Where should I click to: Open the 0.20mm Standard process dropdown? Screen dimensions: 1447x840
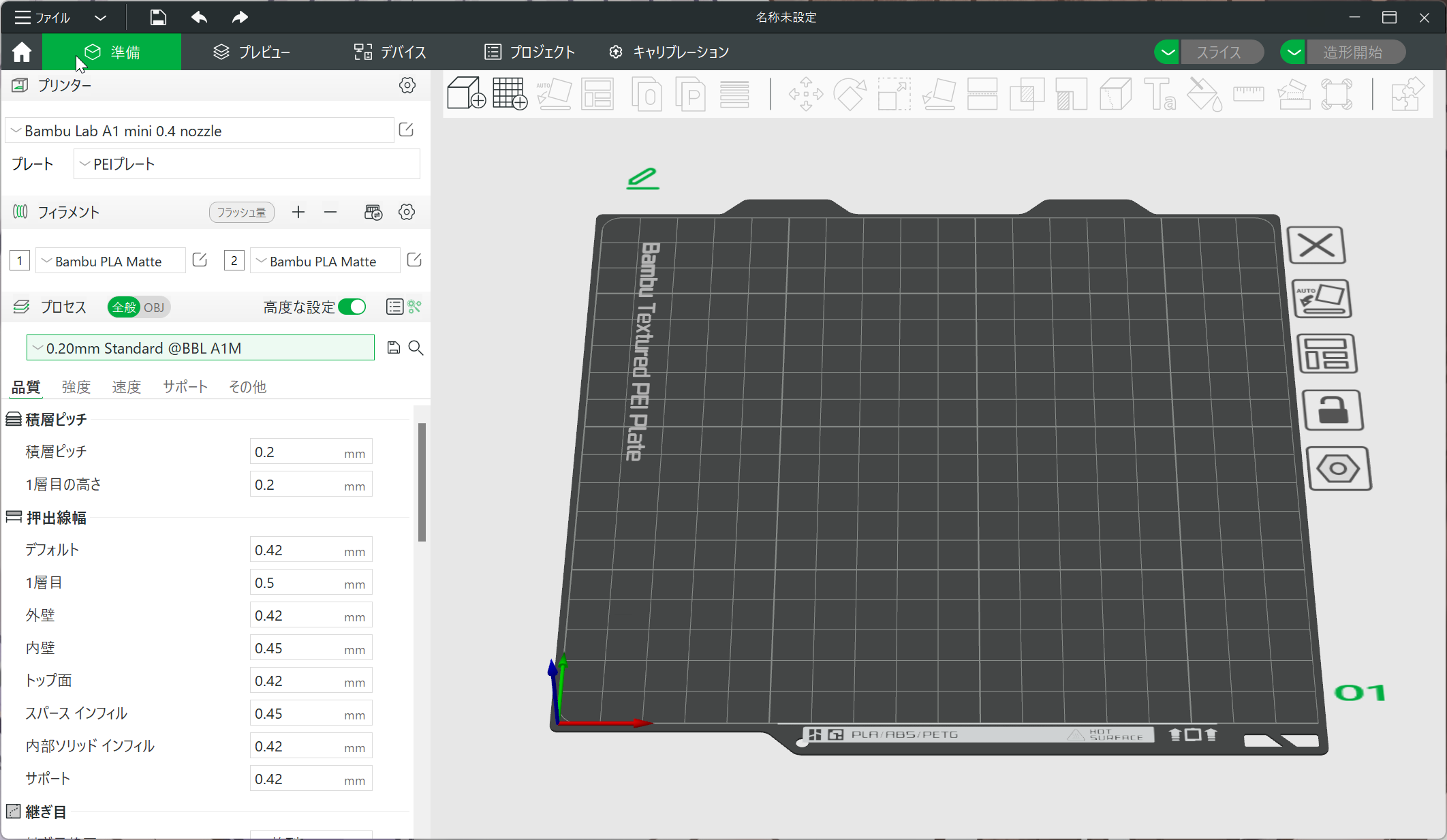200,348
